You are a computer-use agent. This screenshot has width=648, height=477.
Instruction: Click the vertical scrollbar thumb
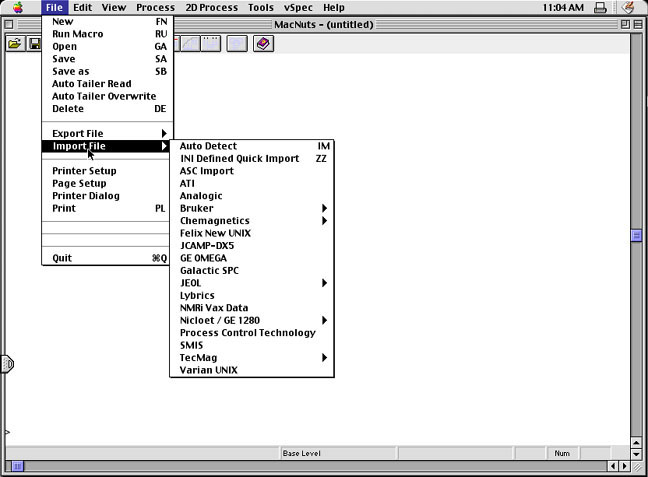(636, 236)
